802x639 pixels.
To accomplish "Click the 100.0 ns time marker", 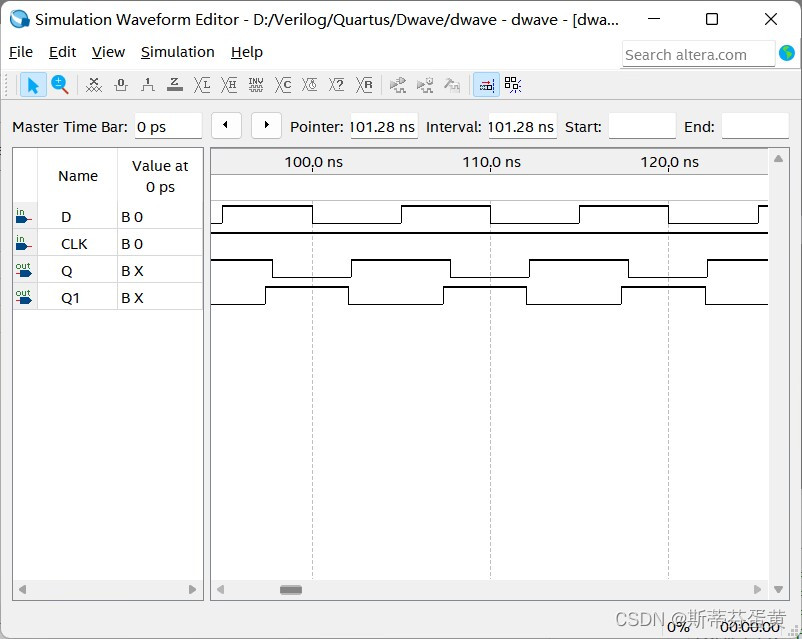I will coord(313,162).
